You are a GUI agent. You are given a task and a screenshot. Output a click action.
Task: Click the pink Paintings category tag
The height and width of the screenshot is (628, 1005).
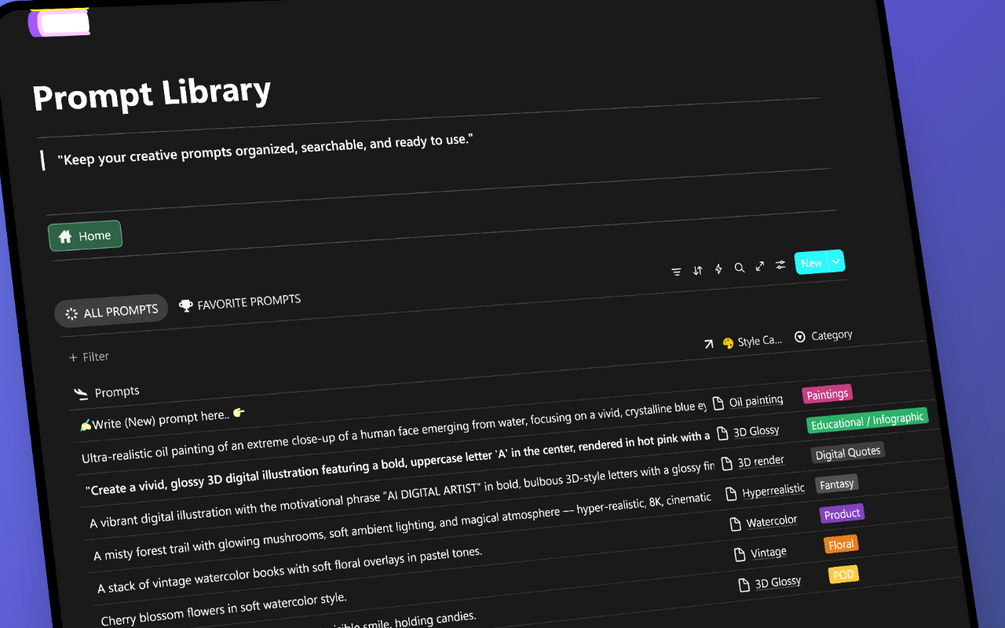coord(827,394)
